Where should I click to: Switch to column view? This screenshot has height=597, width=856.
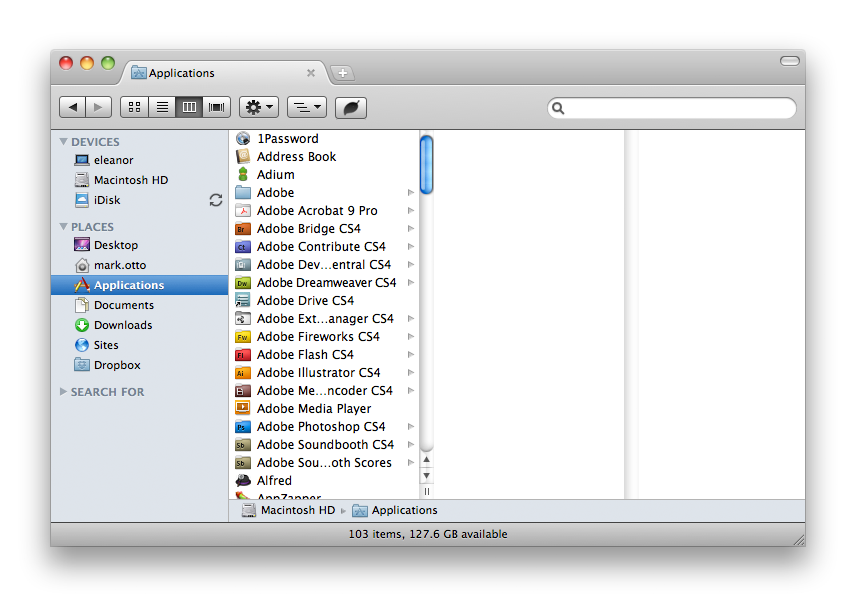(189, 107)
